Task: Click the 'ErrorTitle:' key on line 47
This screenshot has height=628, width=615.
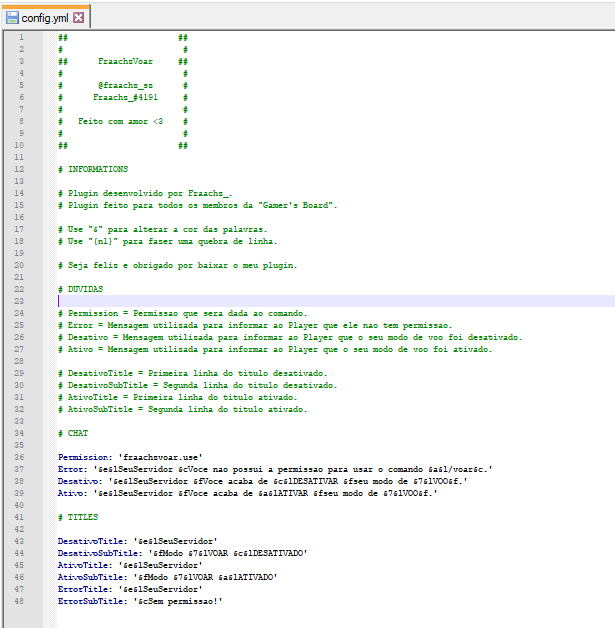Action: click(x=85, y=590)
